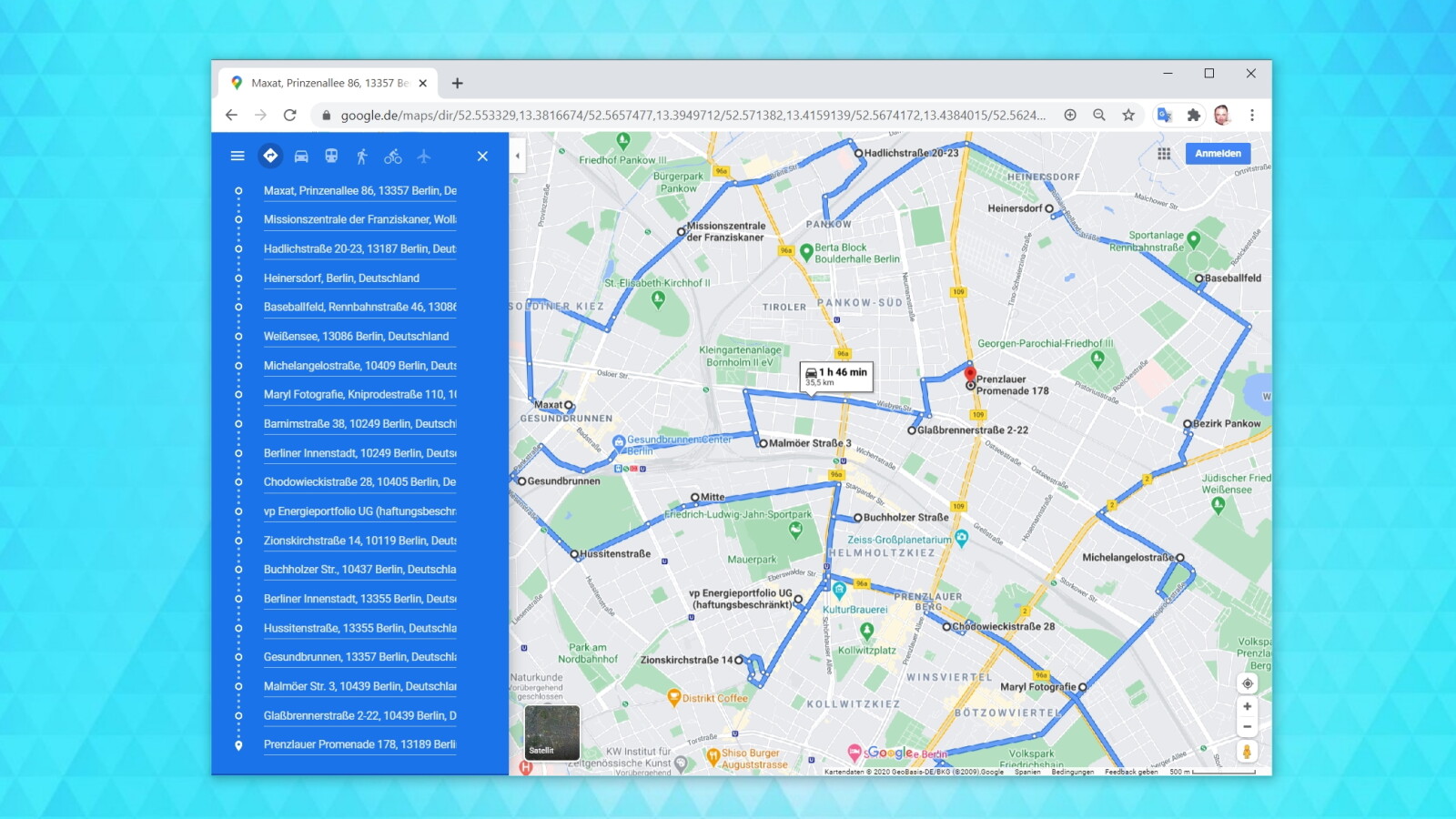Viewport: 1456px width, 819px height.
Task: Open the Chrome three-dot menu
Action: 1252,115
